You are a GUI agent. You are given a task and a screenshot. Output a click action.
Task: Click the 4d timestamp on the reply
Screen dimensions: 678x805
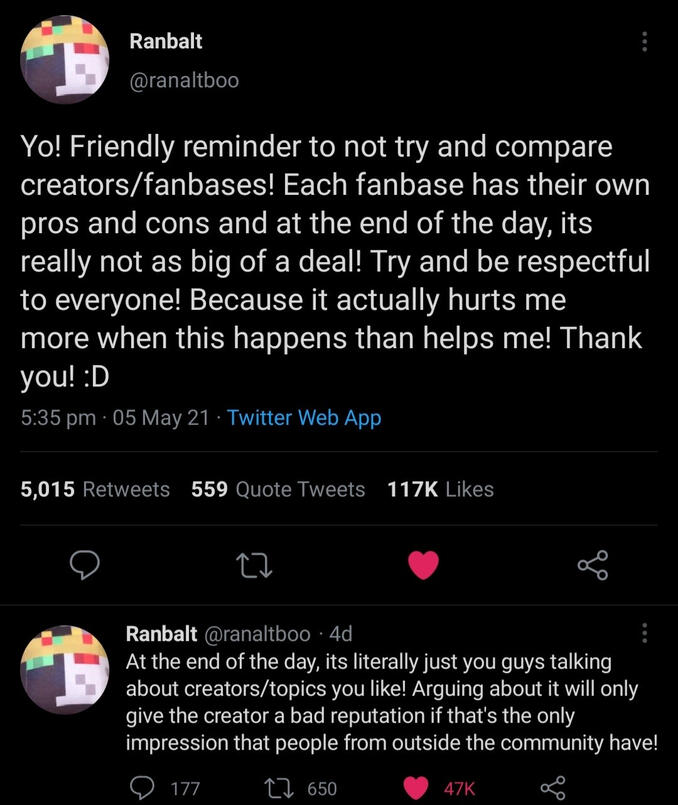(x=340, y=634)
